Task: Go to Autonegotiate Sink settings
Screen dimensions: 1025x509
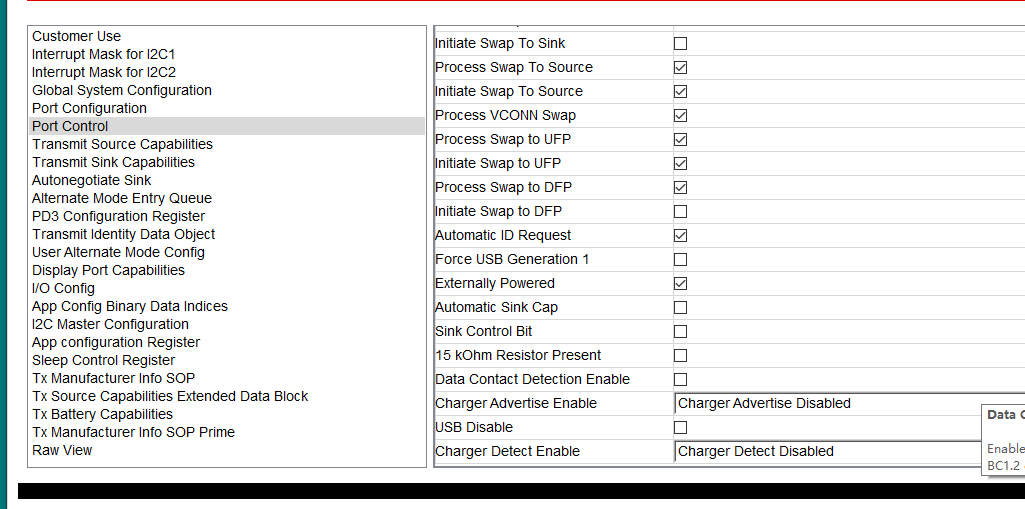Action: point(92,180)
